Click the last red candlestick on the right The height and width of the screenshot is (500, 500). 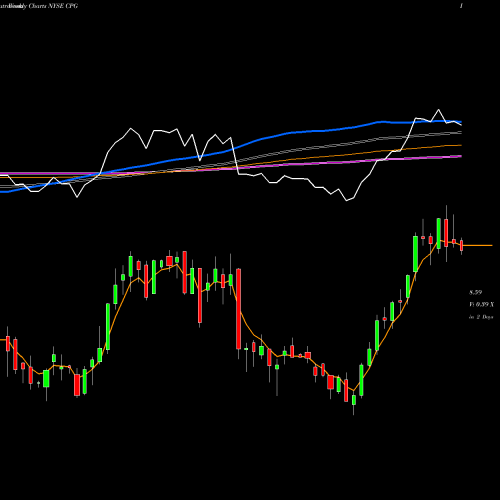coord(462,246)
